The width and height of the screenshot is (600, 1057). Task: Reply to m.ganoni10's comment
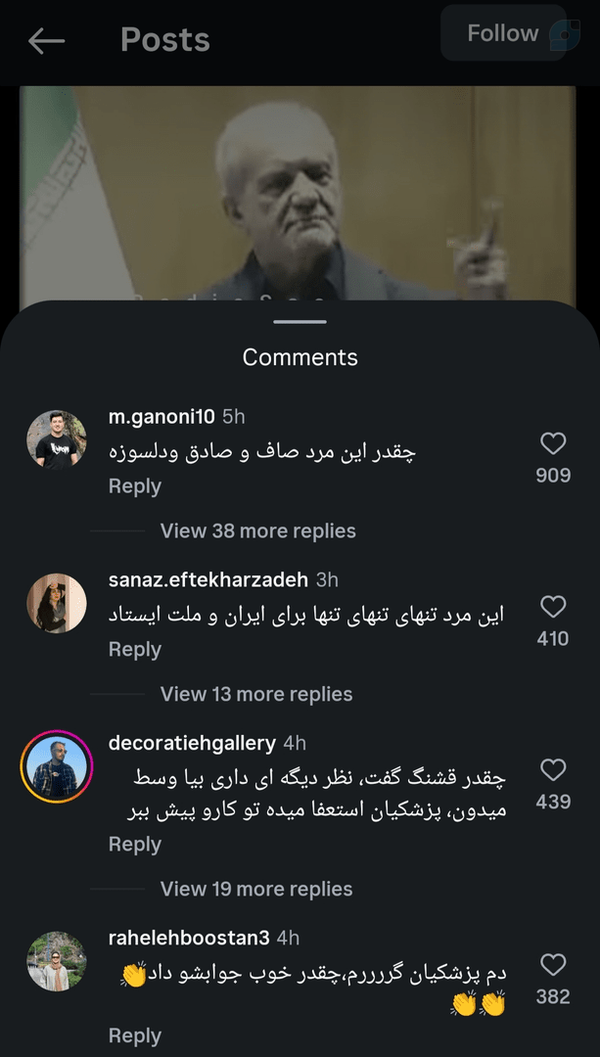click(x=135, y=487)
